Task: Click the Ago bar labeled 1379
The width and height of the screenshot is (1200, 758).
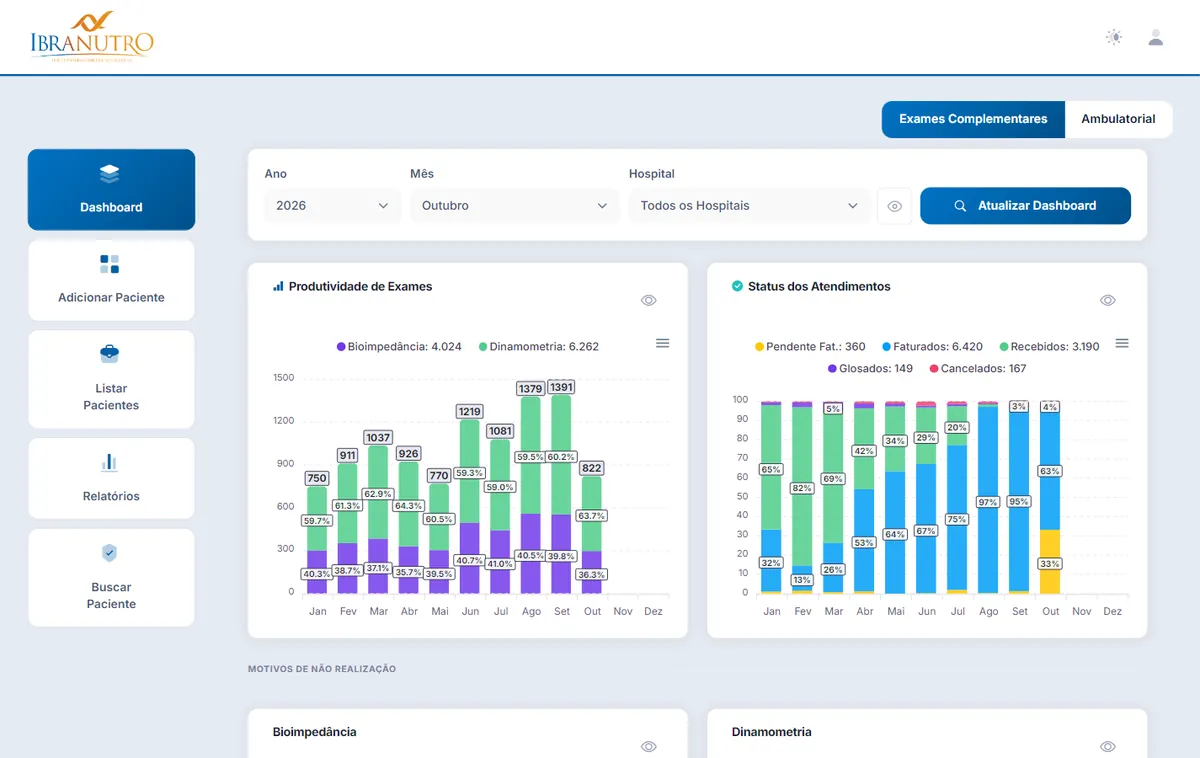Action: (x=531, y=496)
